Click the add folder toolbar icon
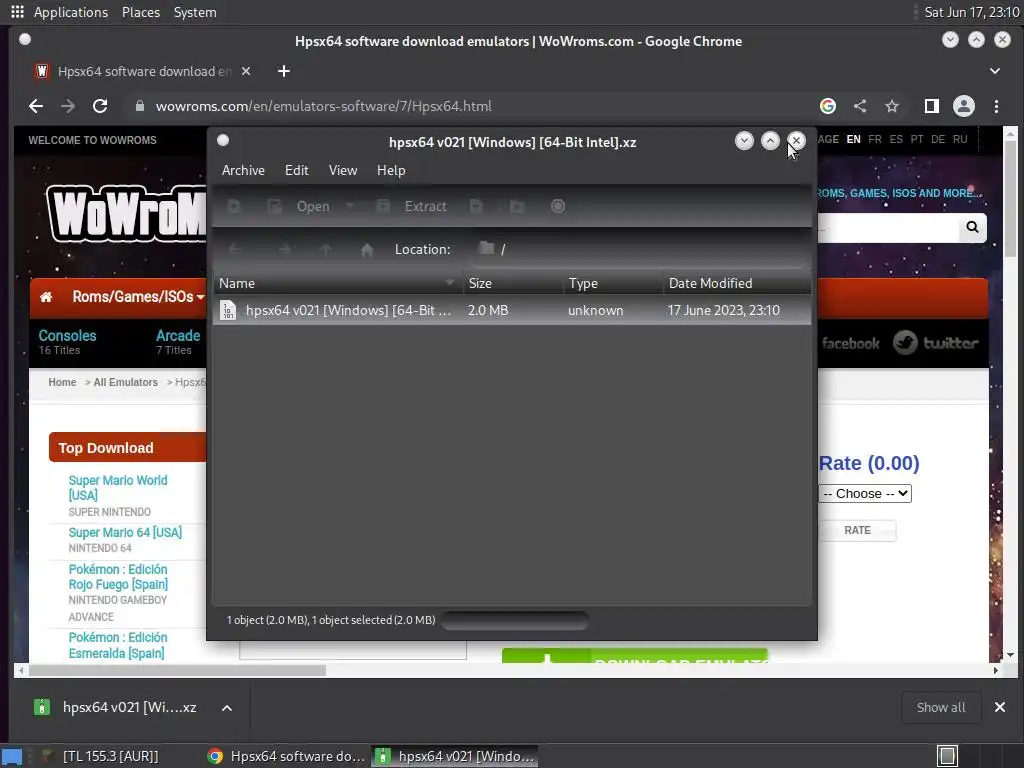 [517, 206]
